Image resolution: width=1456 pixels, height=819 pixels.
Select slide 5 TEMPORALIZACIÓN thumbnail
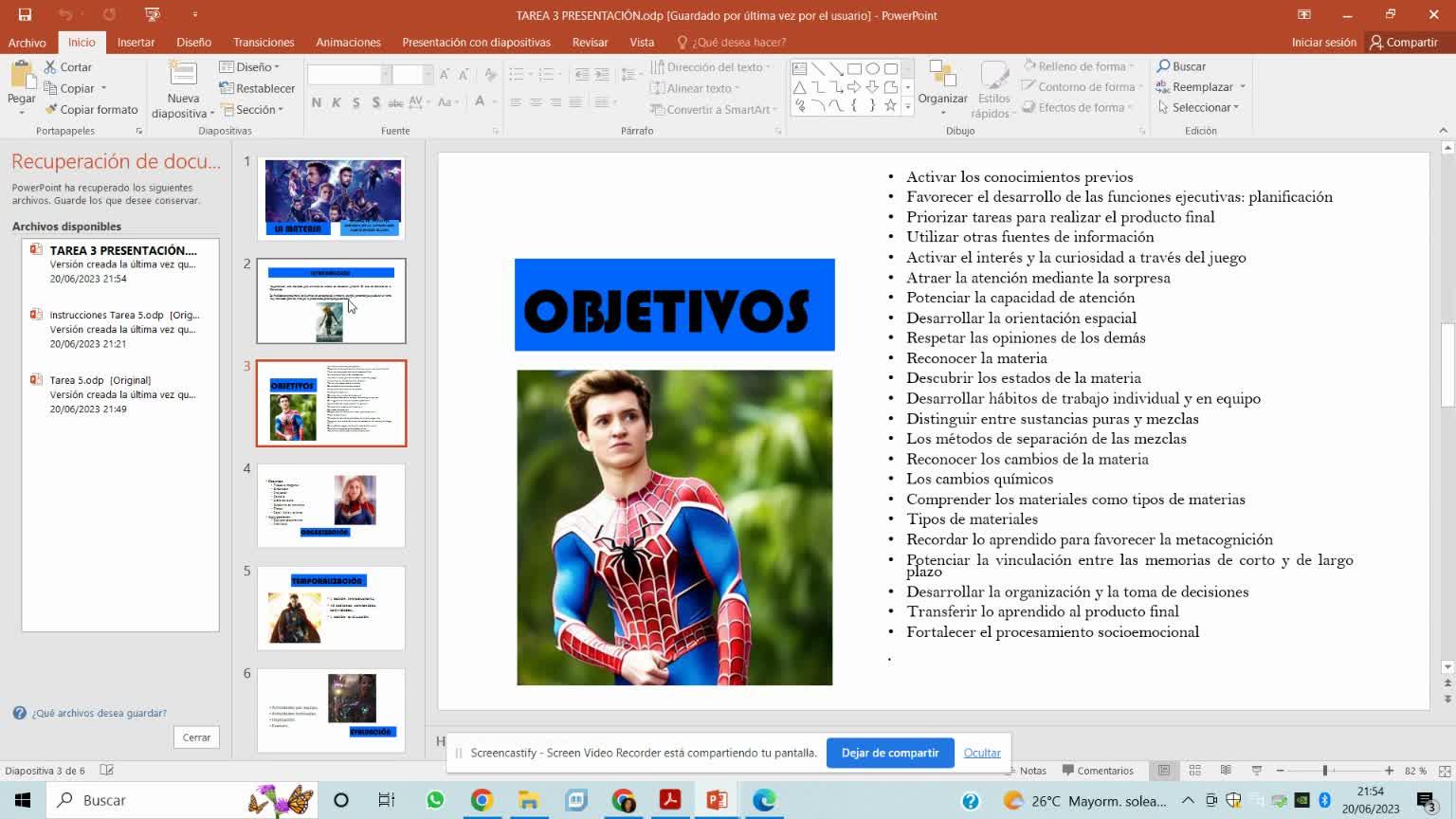tap(331, 608)
